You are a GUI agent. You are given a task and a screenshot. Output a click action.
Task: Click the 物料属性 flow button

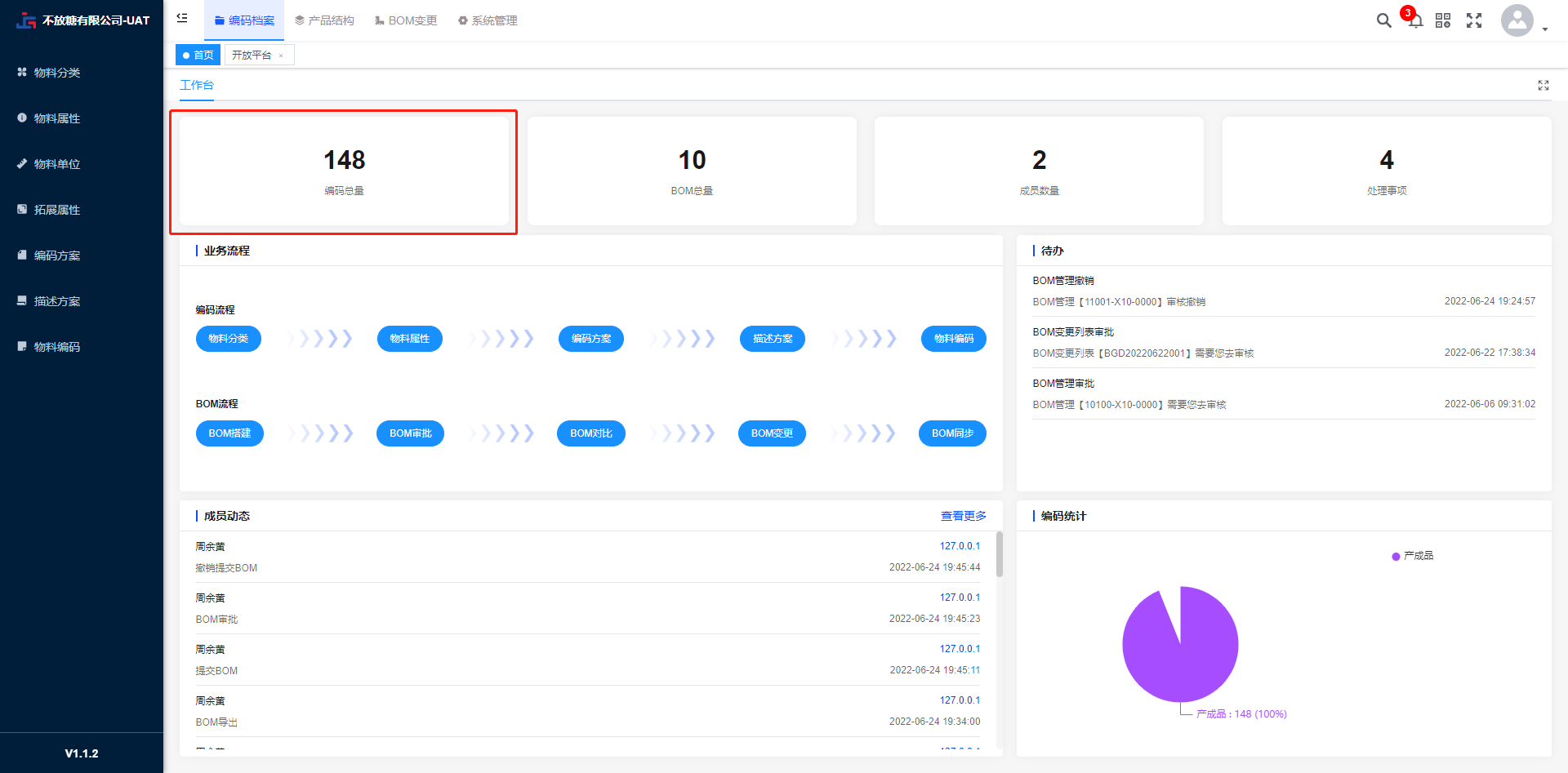[x=410, y=339]
